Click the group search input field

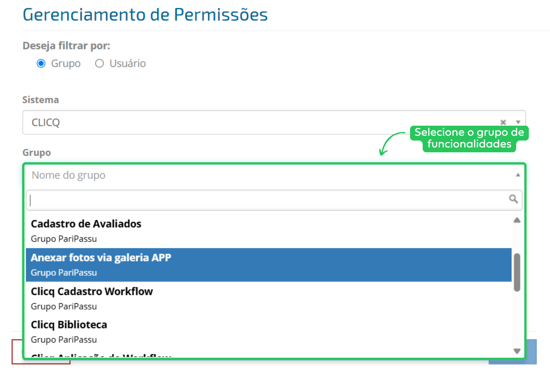274,200
